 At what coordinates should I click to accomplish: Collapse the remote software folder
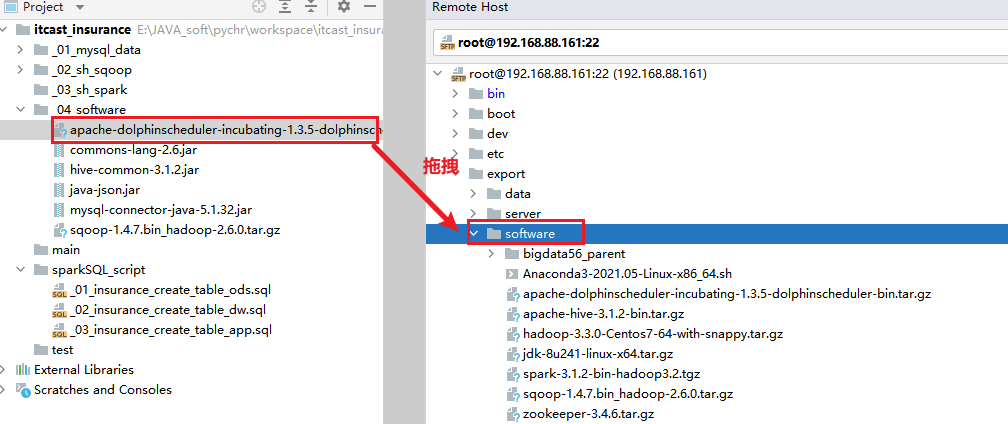[474, 233]
